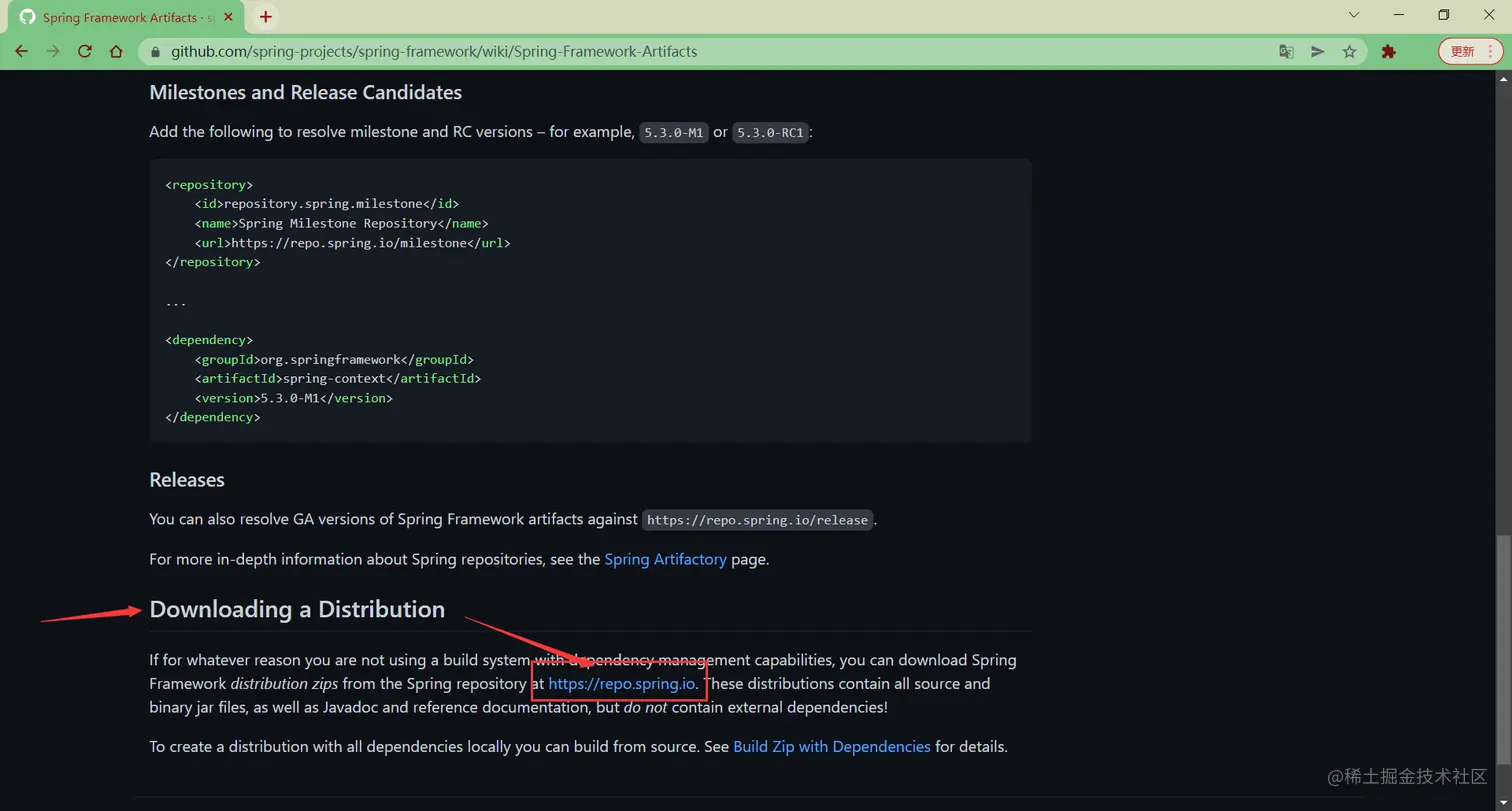Click the send-to-device paper plane icon
This screenshot has height=811, width=1512.
coord(1318,52)
